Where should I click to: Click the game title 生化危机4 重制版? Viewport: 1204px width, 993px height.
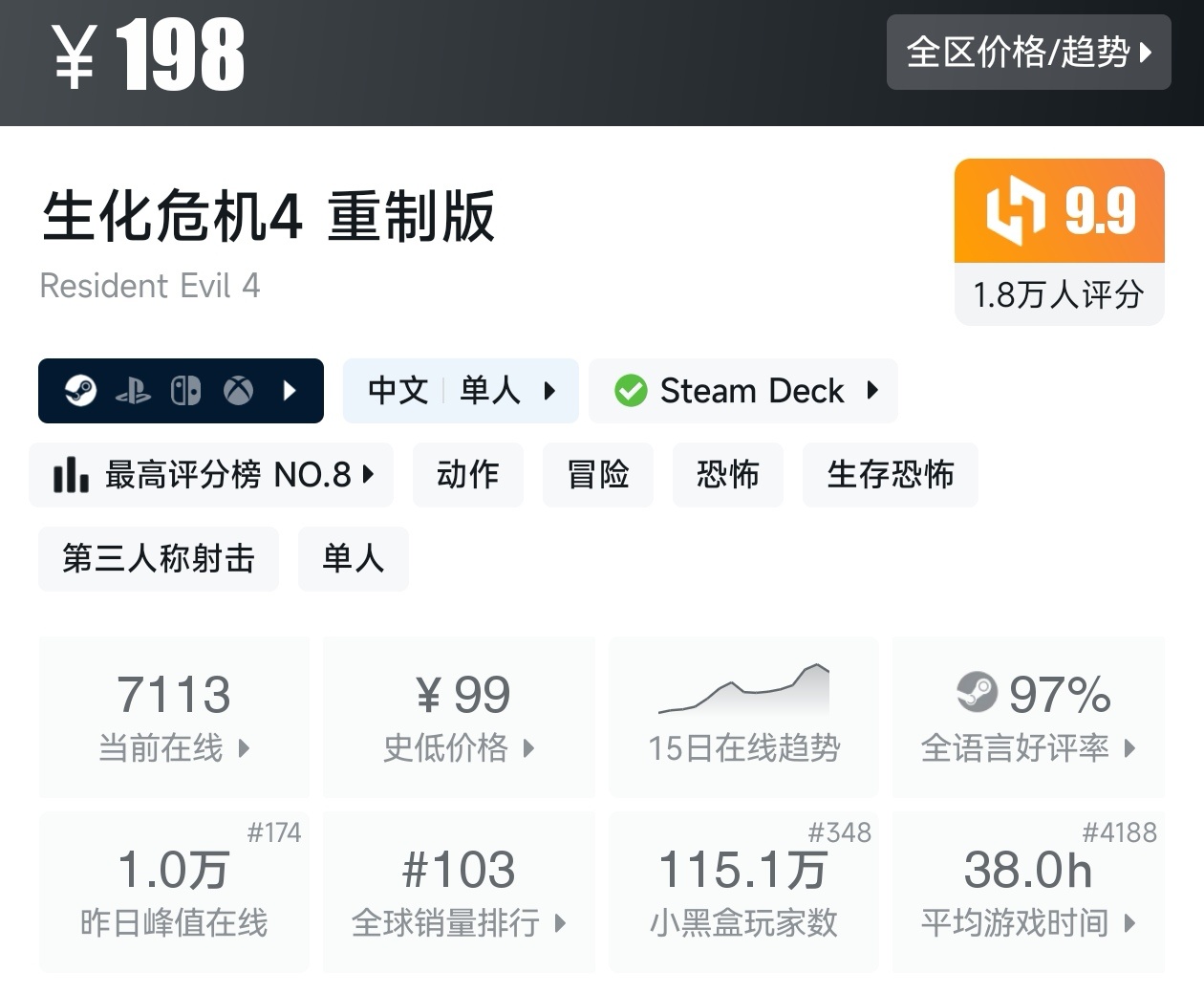tap(269, 216)
